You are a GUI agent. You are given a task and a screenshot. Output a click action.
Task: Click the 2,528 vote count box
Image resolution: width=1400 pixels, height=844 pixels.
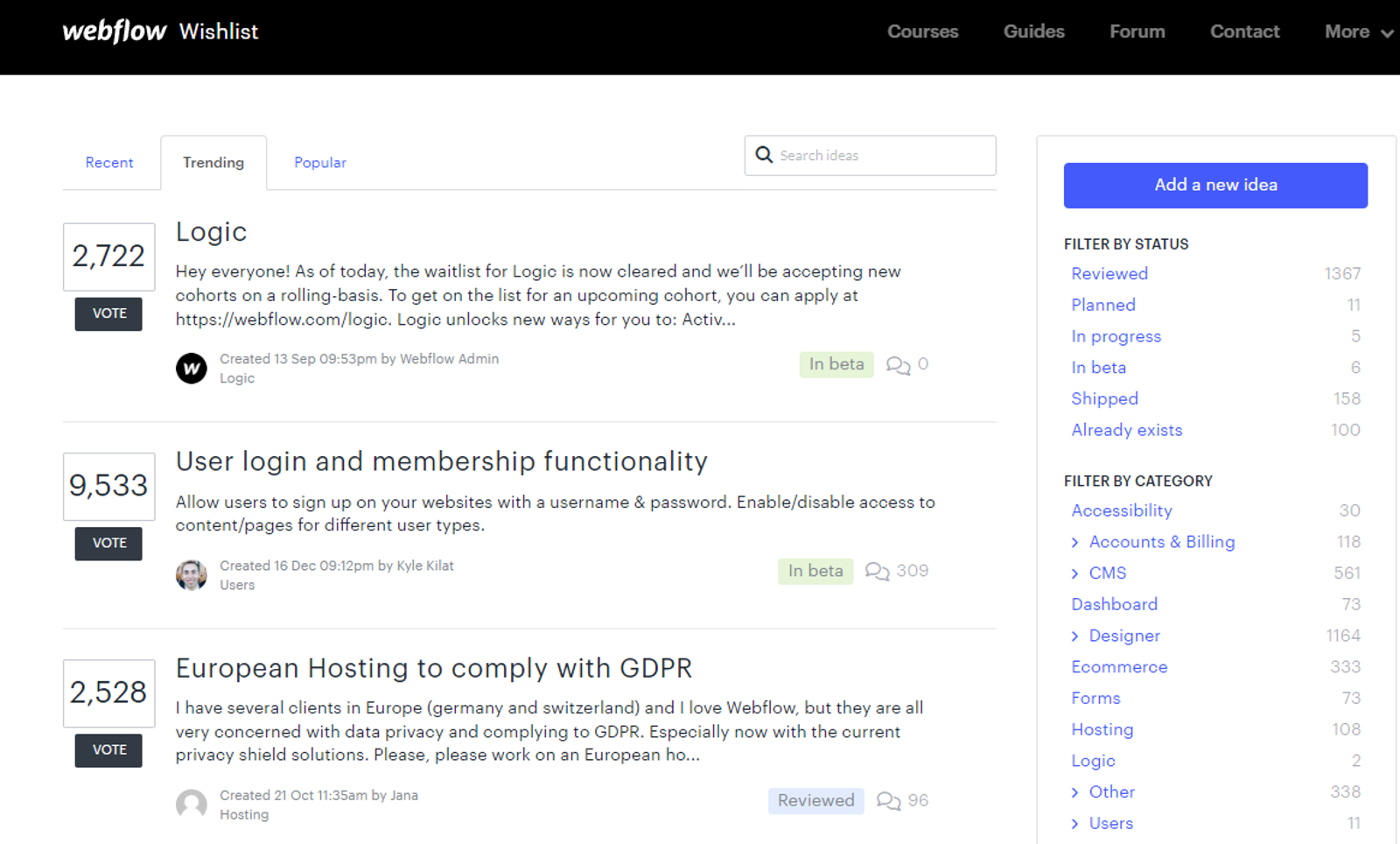point(108,693)
